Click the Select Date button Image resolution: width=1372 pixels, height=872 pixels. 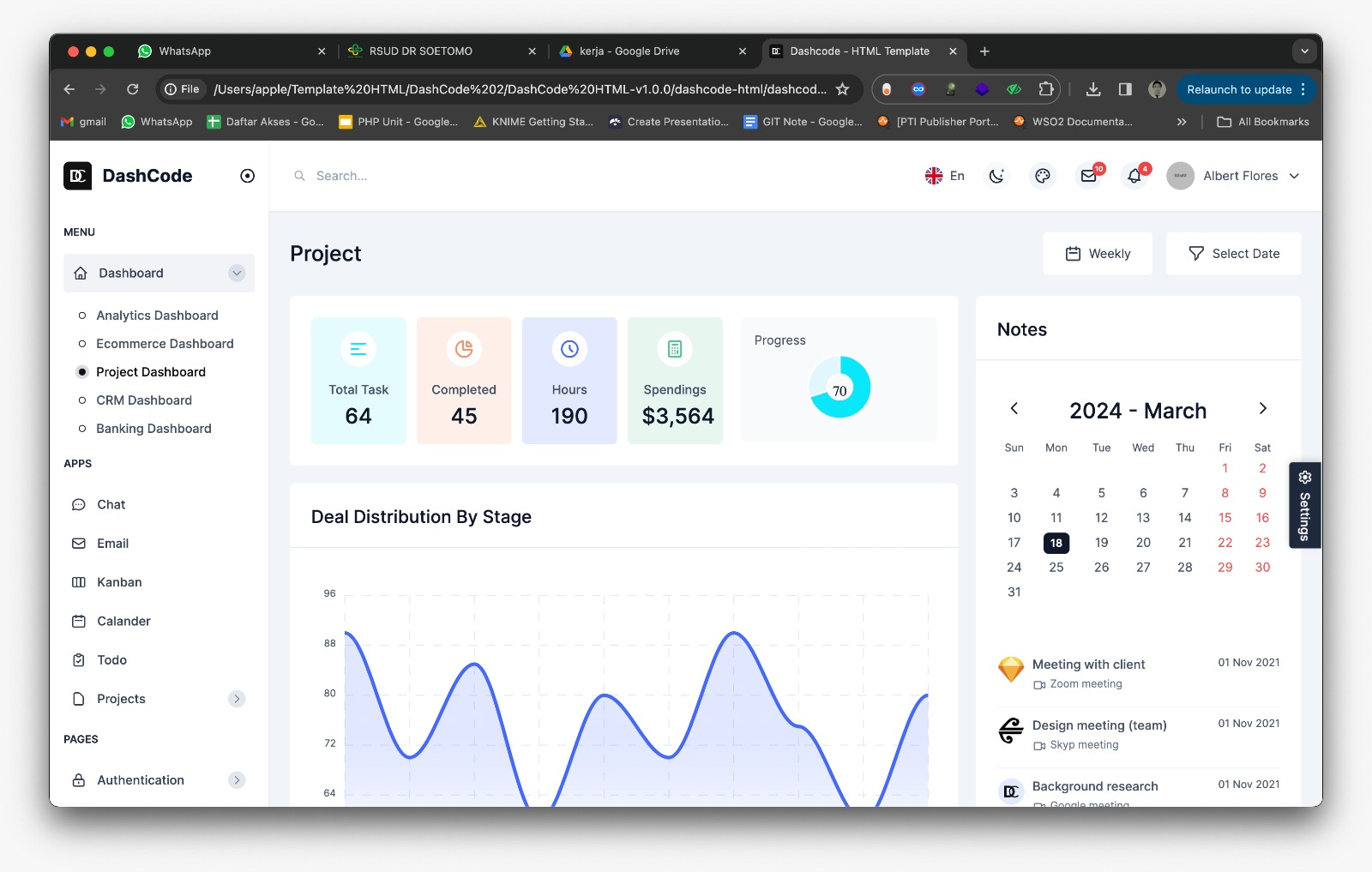point(1233,254)
